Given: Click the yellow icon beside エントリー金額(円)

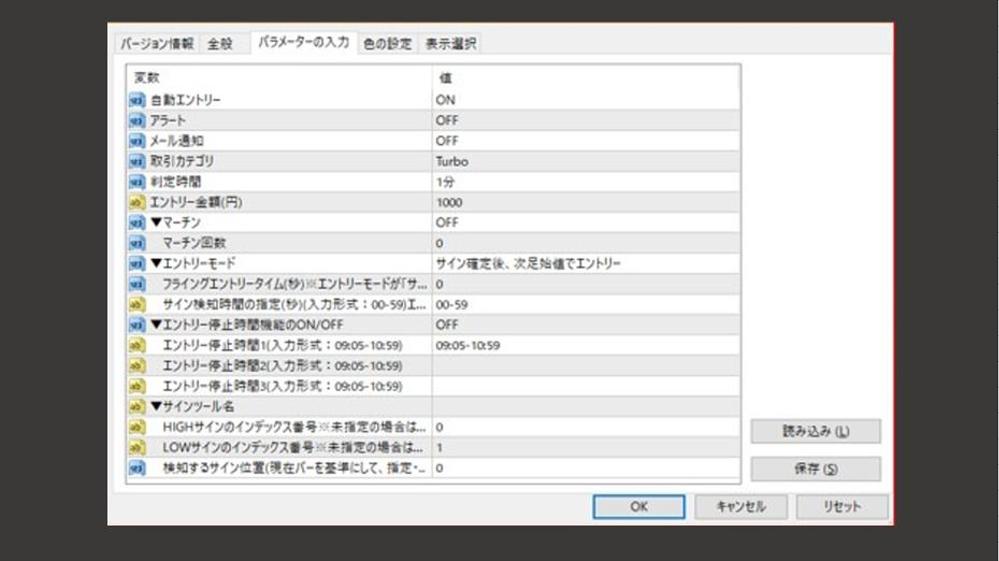Looking at the screenshot, I should 137,202.
